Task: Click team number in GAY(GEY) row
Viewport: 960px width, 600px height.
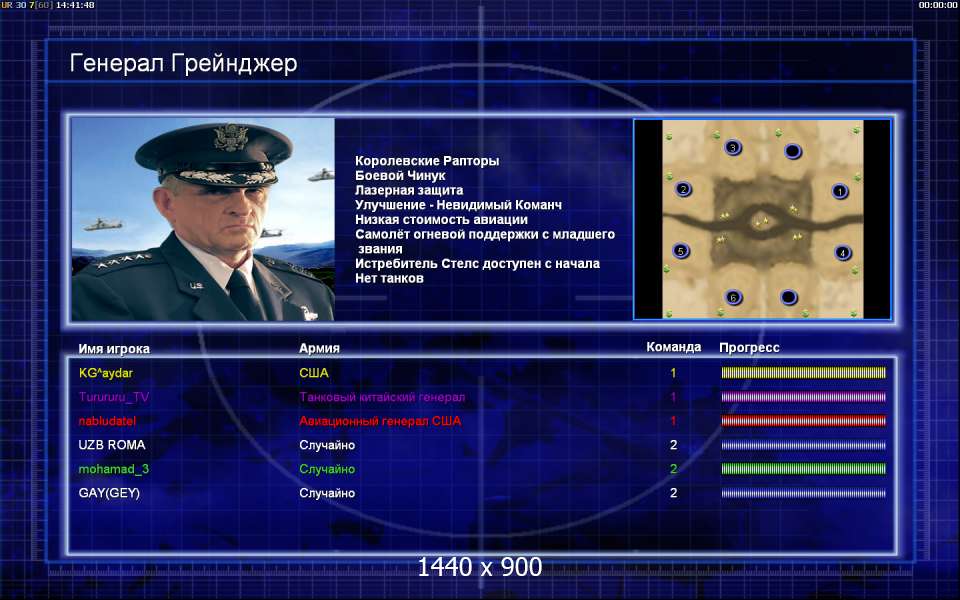Action: click(673, 493)
